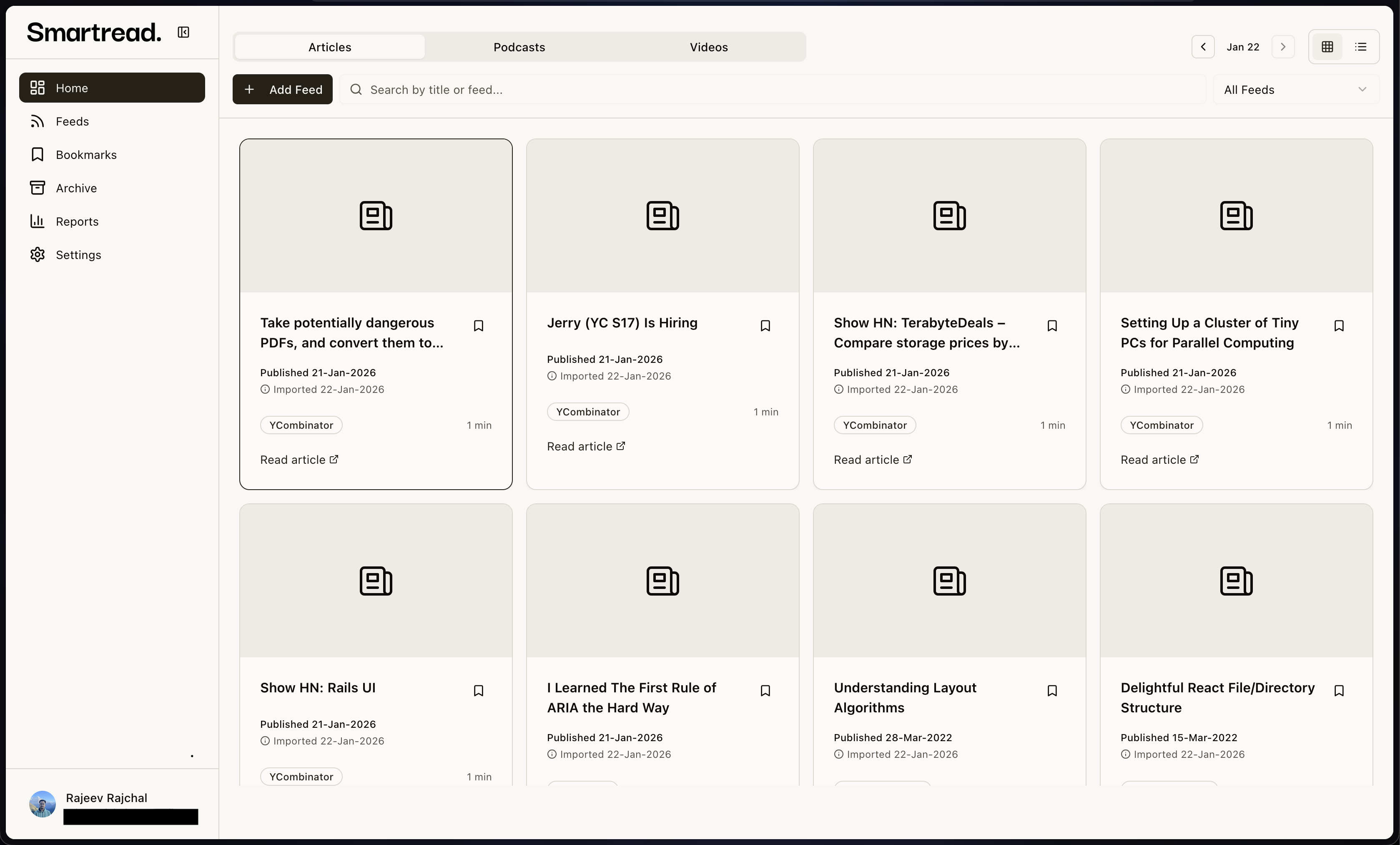Viewport: 1400px width, 845px height.
Task: Bookmark the Jerry (YC S17) Is Hiring article
Action: point(765,326)
